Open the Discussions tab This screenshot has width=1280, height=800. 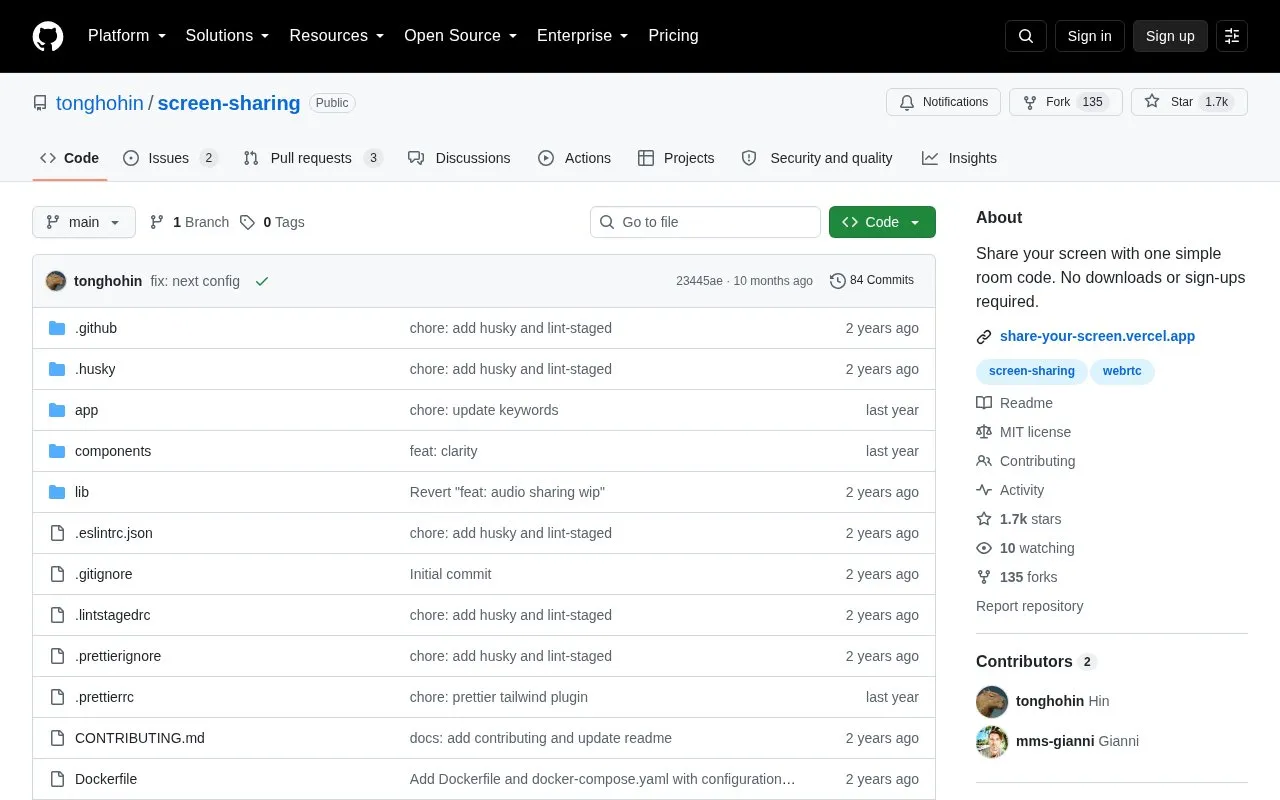click(x=459, y=158)
